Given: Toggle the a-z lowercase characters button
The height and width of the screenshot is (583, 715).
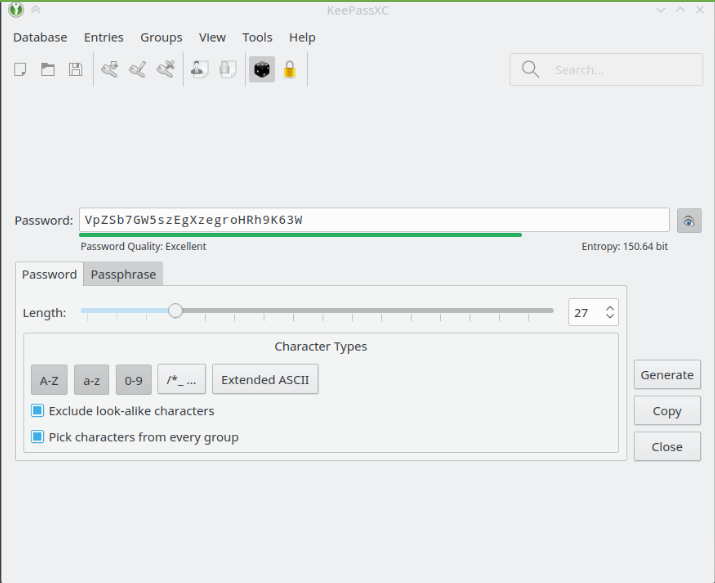Looking at the screenshot, I should 92,380.
